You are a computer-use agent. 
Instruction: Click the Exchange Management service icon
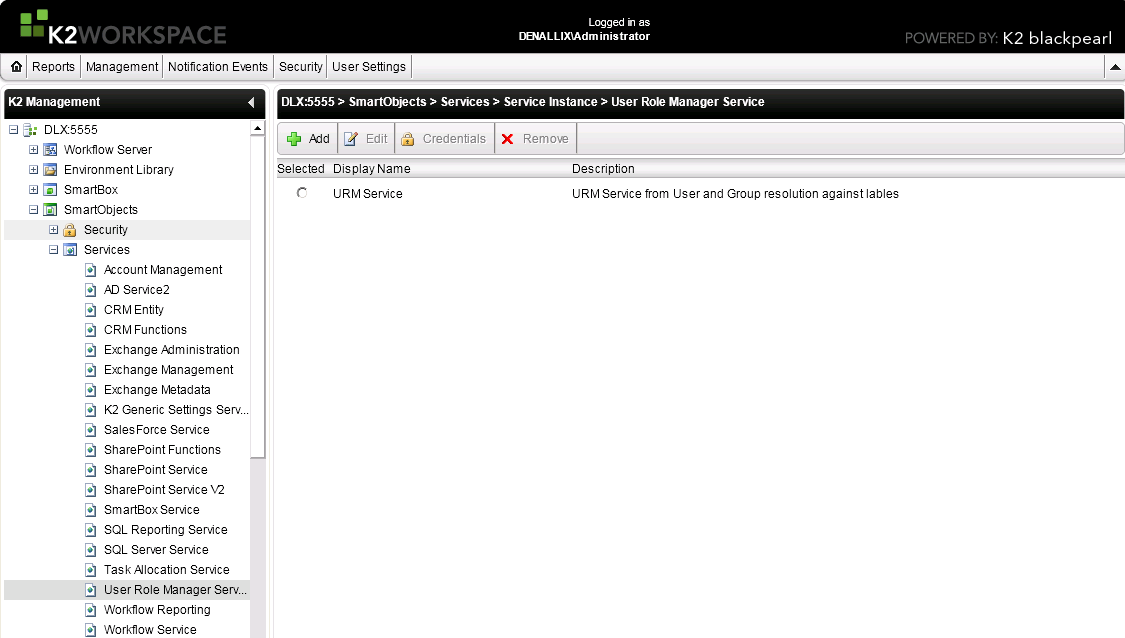90,370
